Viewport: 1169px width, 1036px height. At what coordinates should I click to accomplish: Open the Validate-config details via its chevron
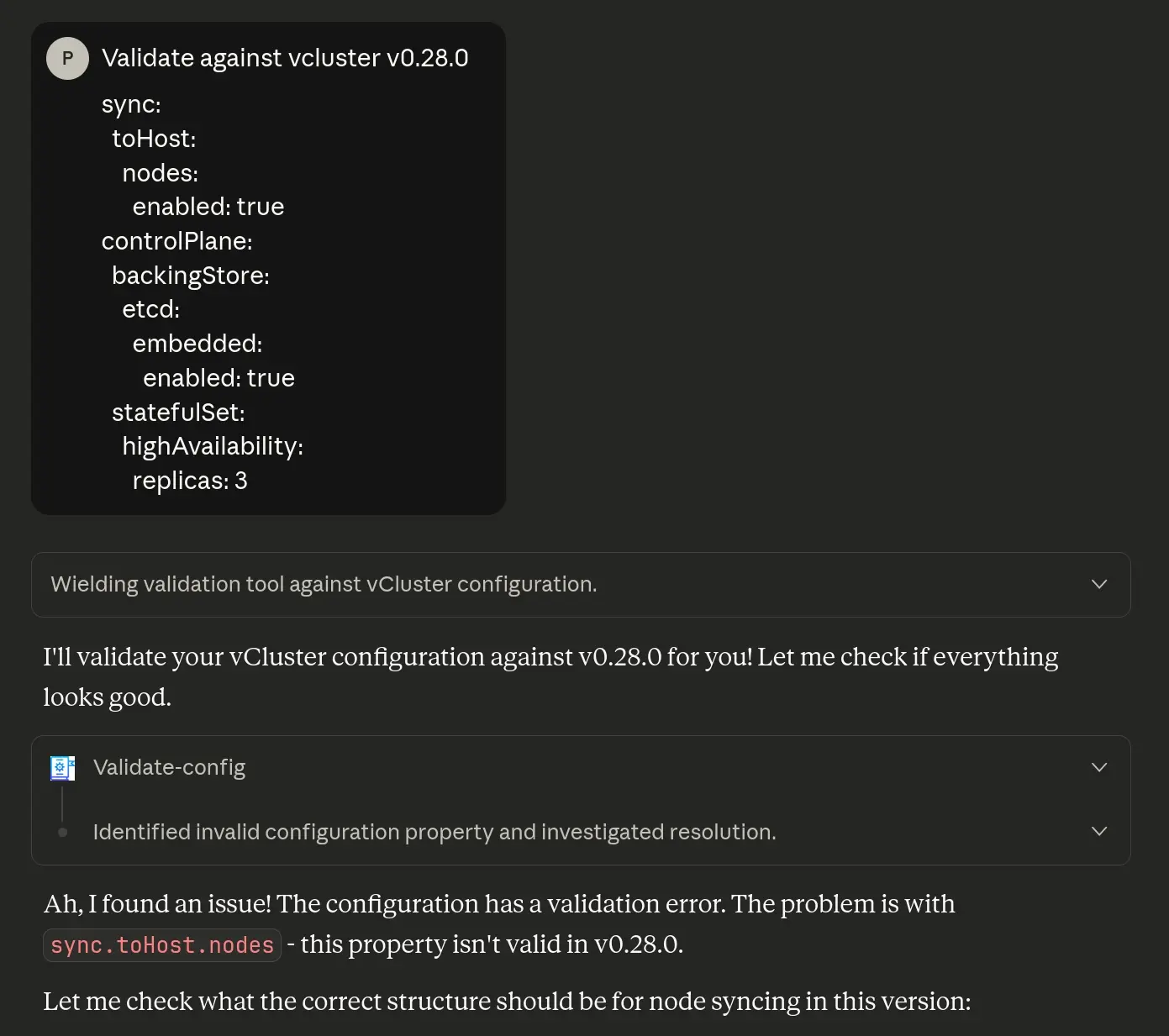(x=1098, y=767)
